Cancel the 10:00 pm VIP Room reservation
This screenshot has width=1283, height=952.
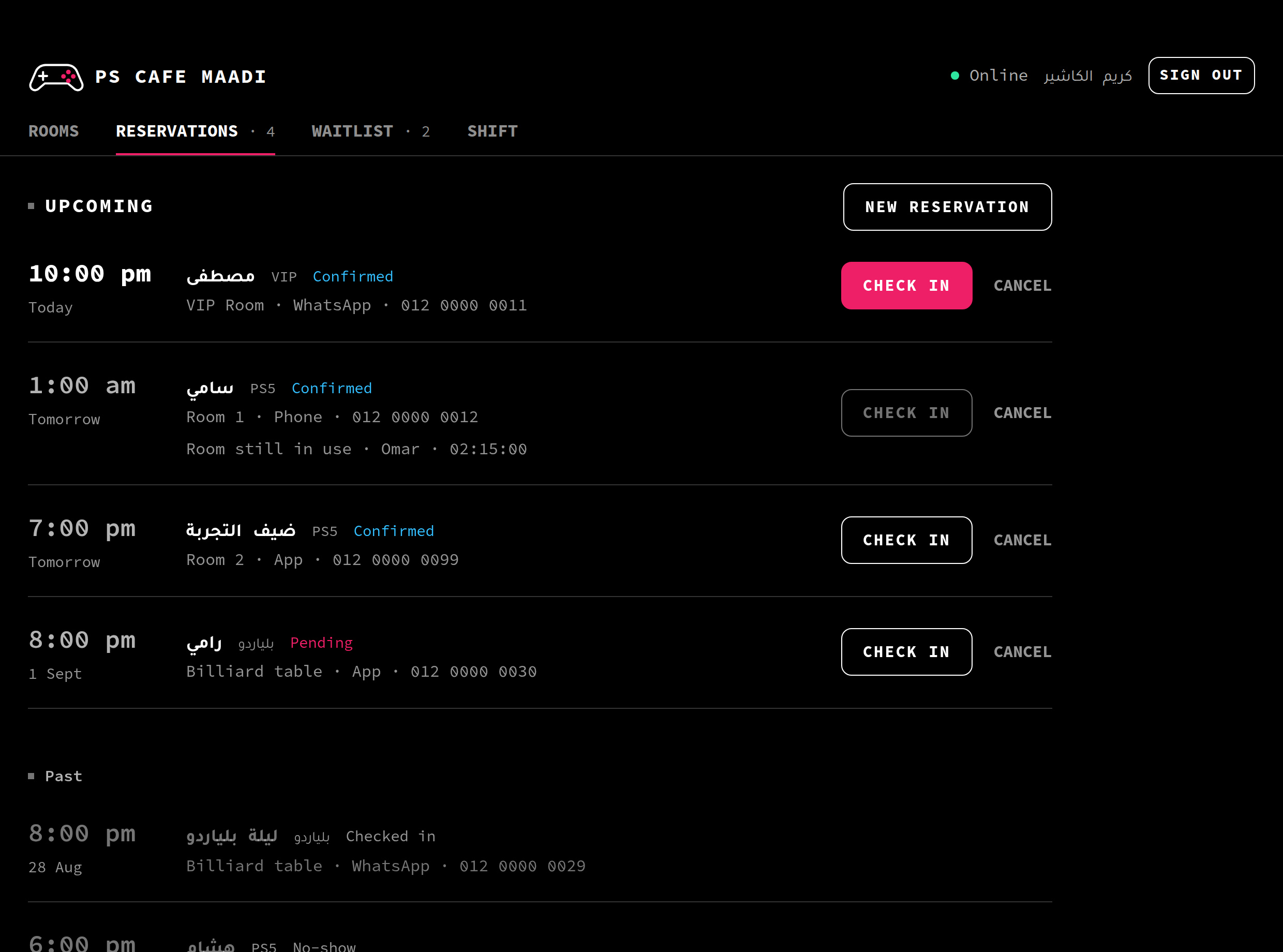tap(1023, 286)
